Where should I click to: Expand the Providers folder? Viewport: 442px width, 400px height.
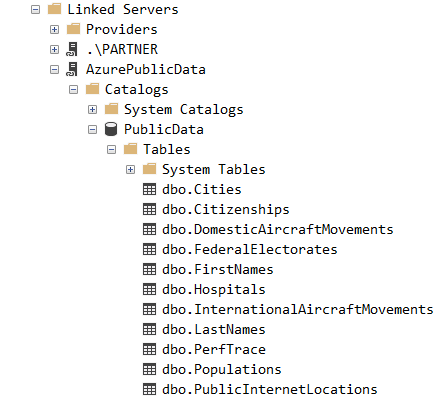click(54, 30)
